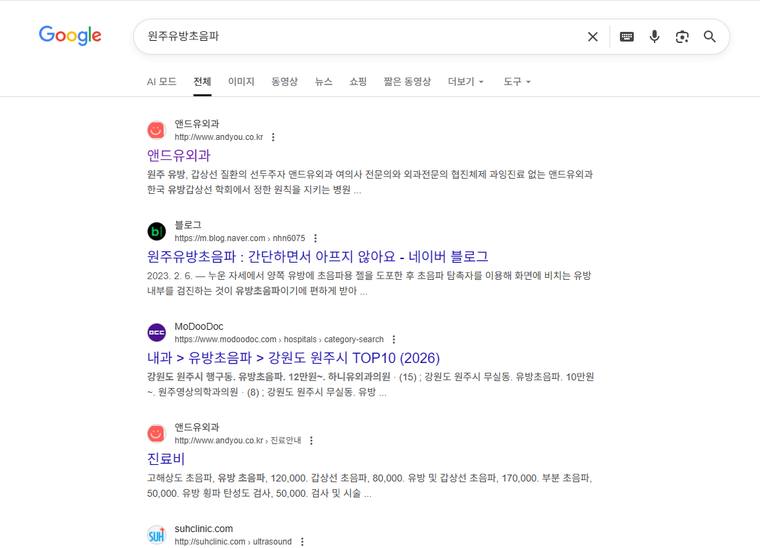Screen dimensions: 760x548
Task: Click the snippet starting 고해상도 초음파
Action: [369, 485]
